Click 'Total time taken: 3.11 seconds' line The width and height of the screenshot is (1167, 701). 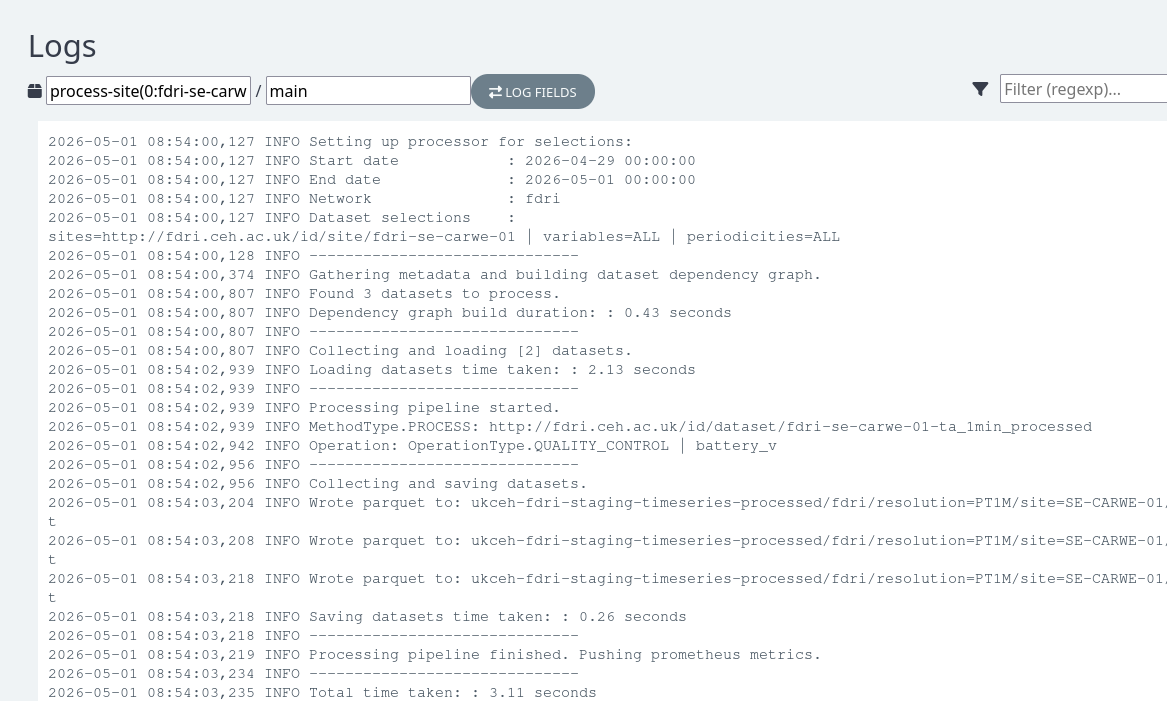coord(322,693)
